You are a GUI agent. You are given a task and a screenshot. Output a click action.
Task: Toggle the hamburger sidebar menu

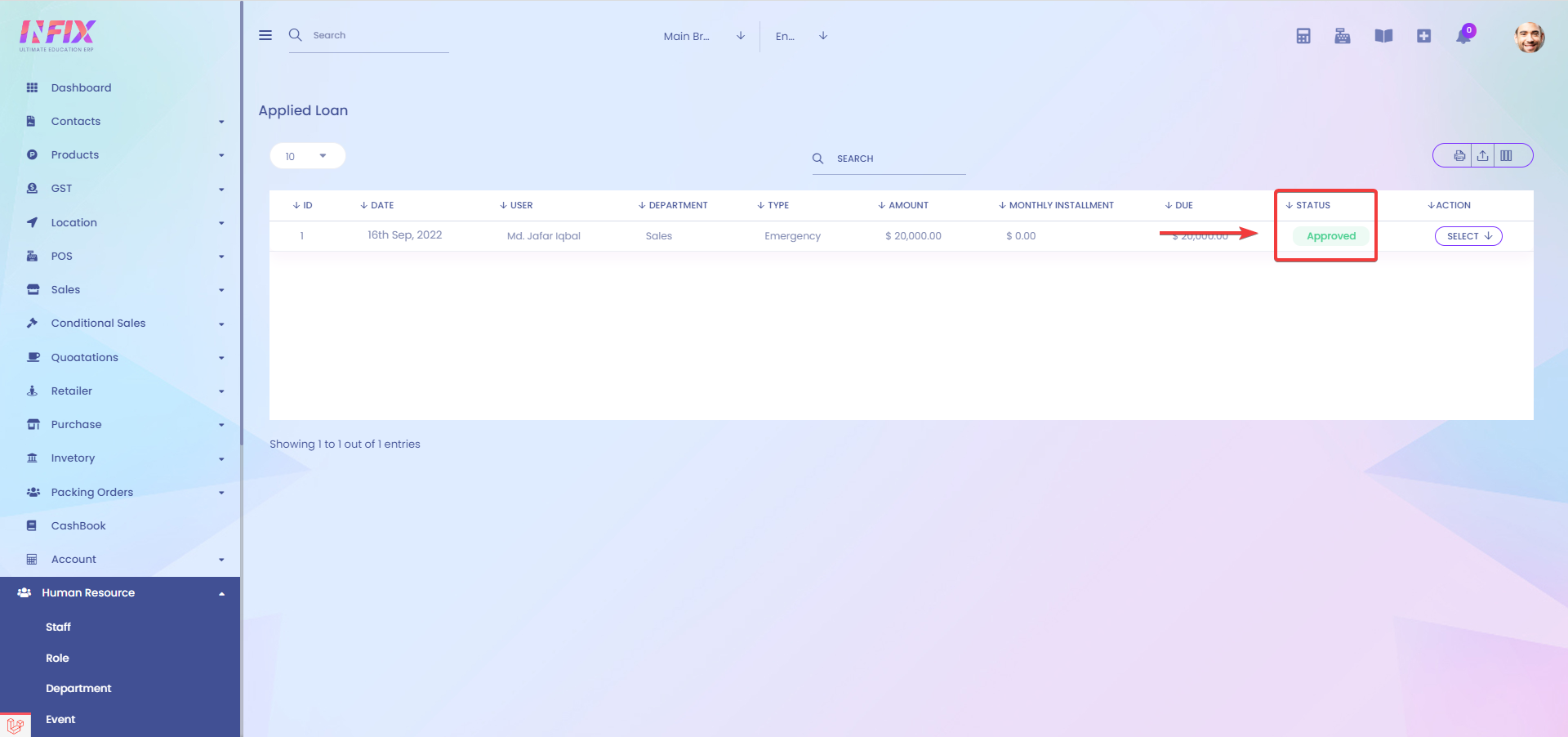(x=265, y=35)
